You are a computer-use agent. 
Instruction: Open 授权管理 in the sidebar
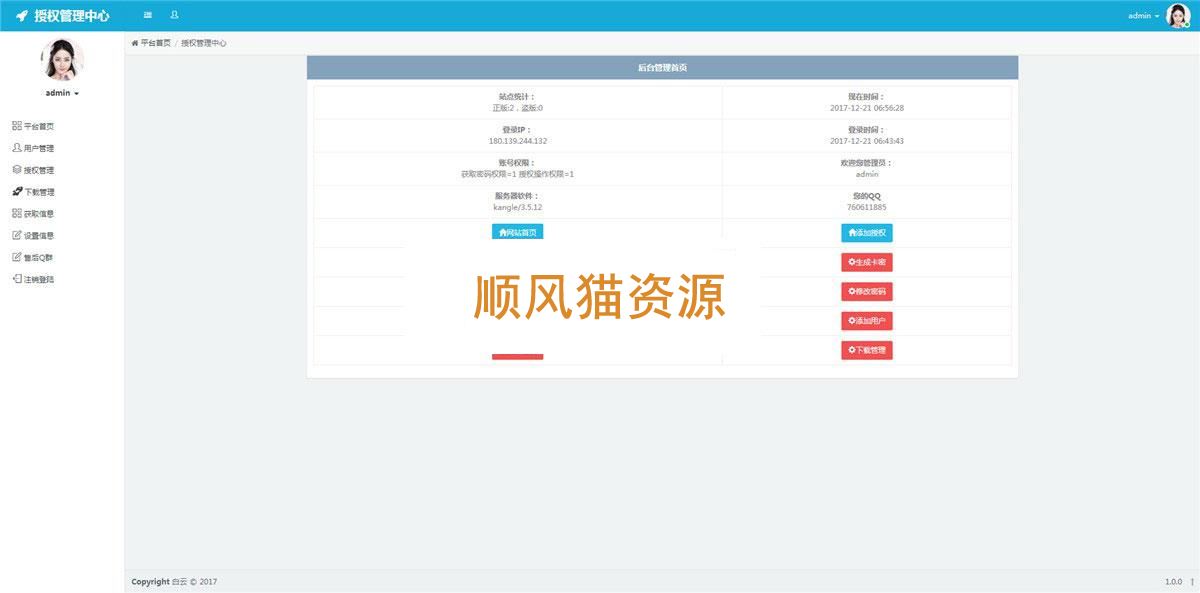(x=33, y=170)
